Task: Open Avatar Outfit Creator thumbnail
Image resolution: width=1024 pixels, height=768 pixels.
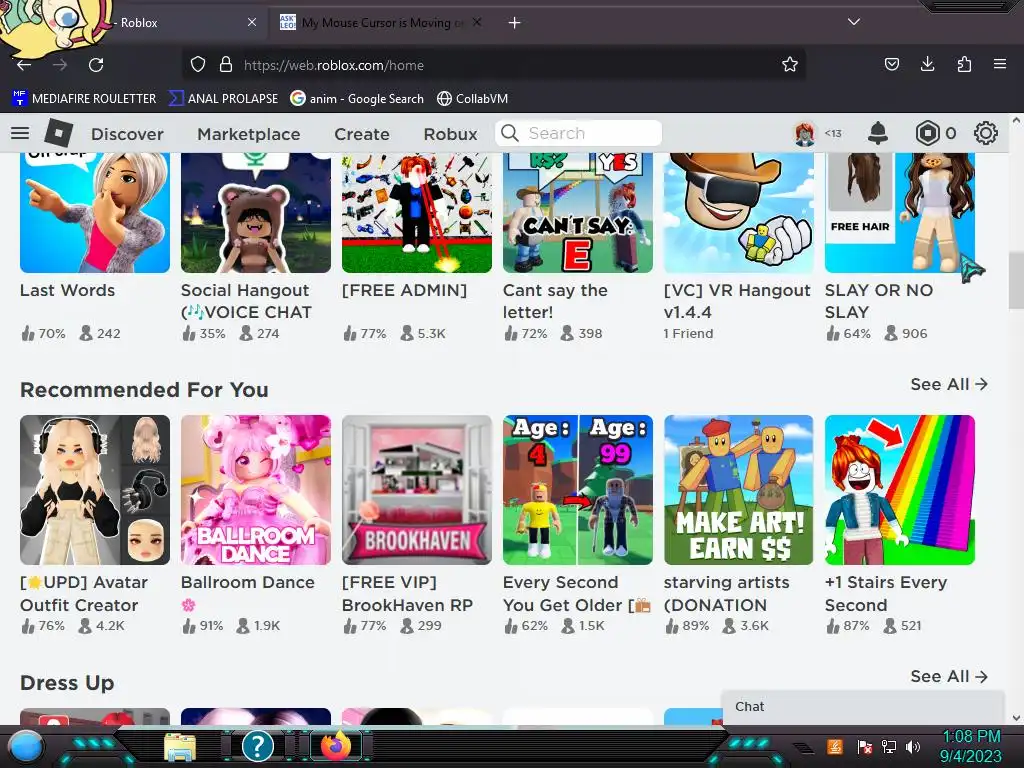Action: 95,490
